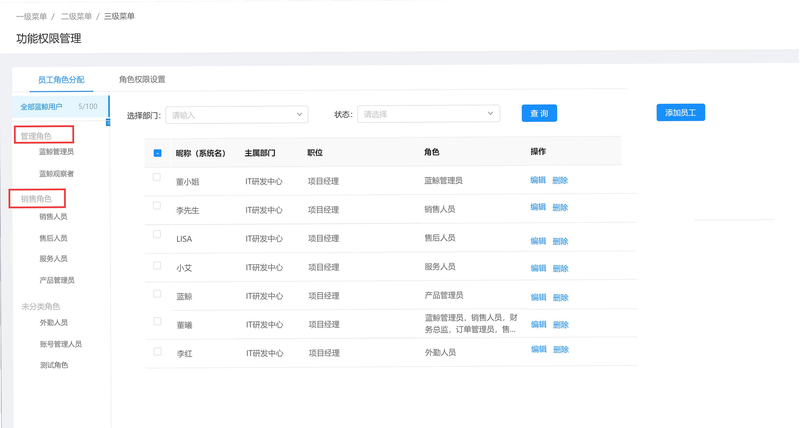This screenshot has height=428, width=800.
Task: Check the box for 李先生 row
Action: tap(157, 206)
